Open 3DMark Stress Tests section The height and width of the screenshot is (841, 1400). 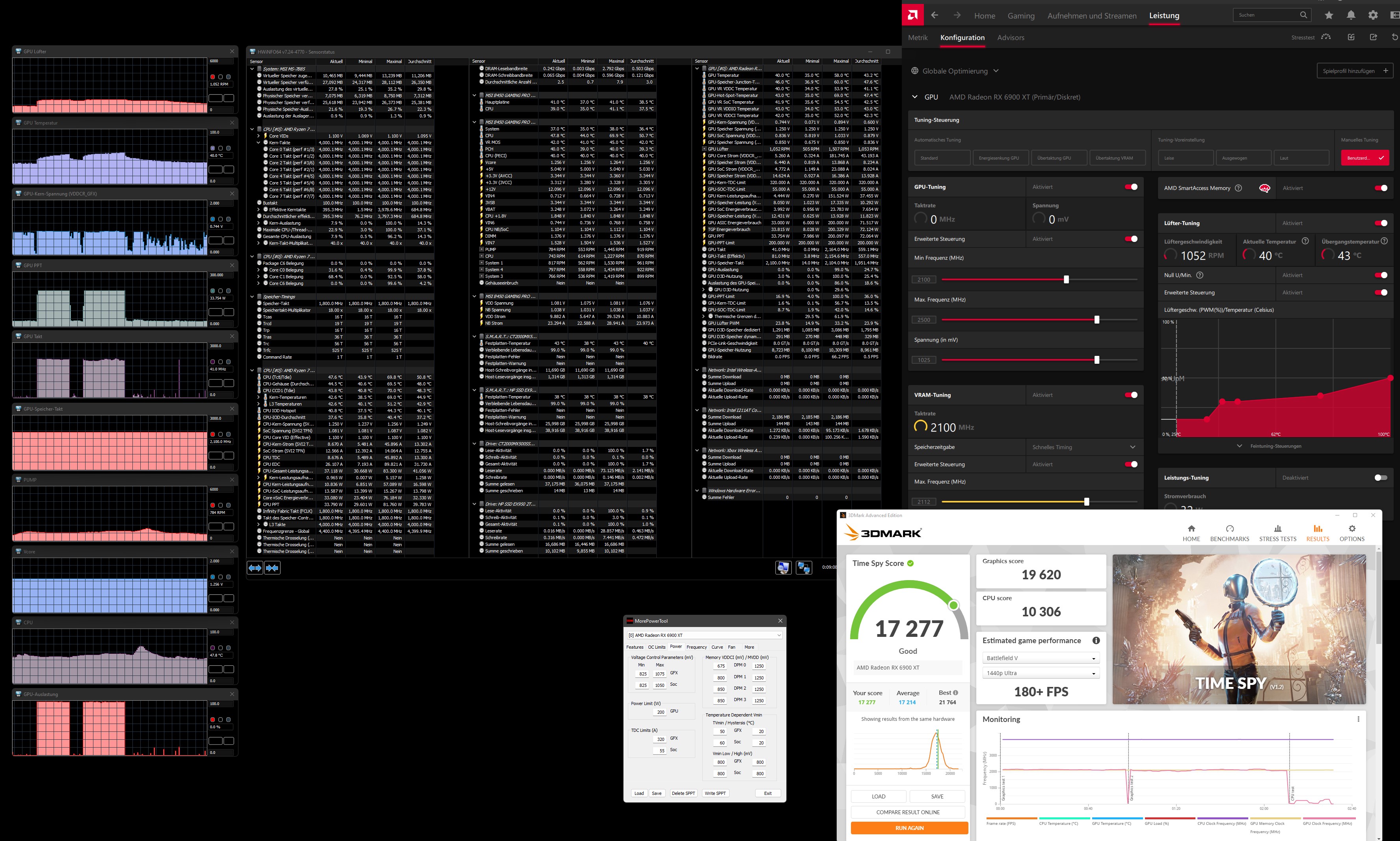(x=1277, y=533)
